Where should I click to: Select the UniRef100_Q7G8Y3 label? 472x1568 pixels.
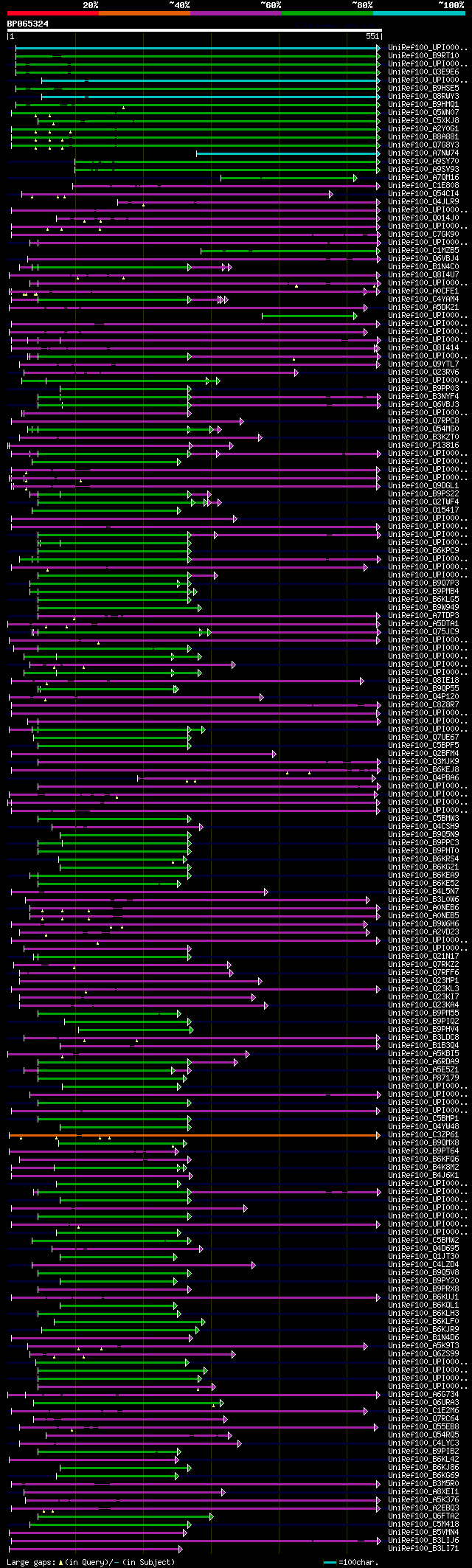pos(423,145)
